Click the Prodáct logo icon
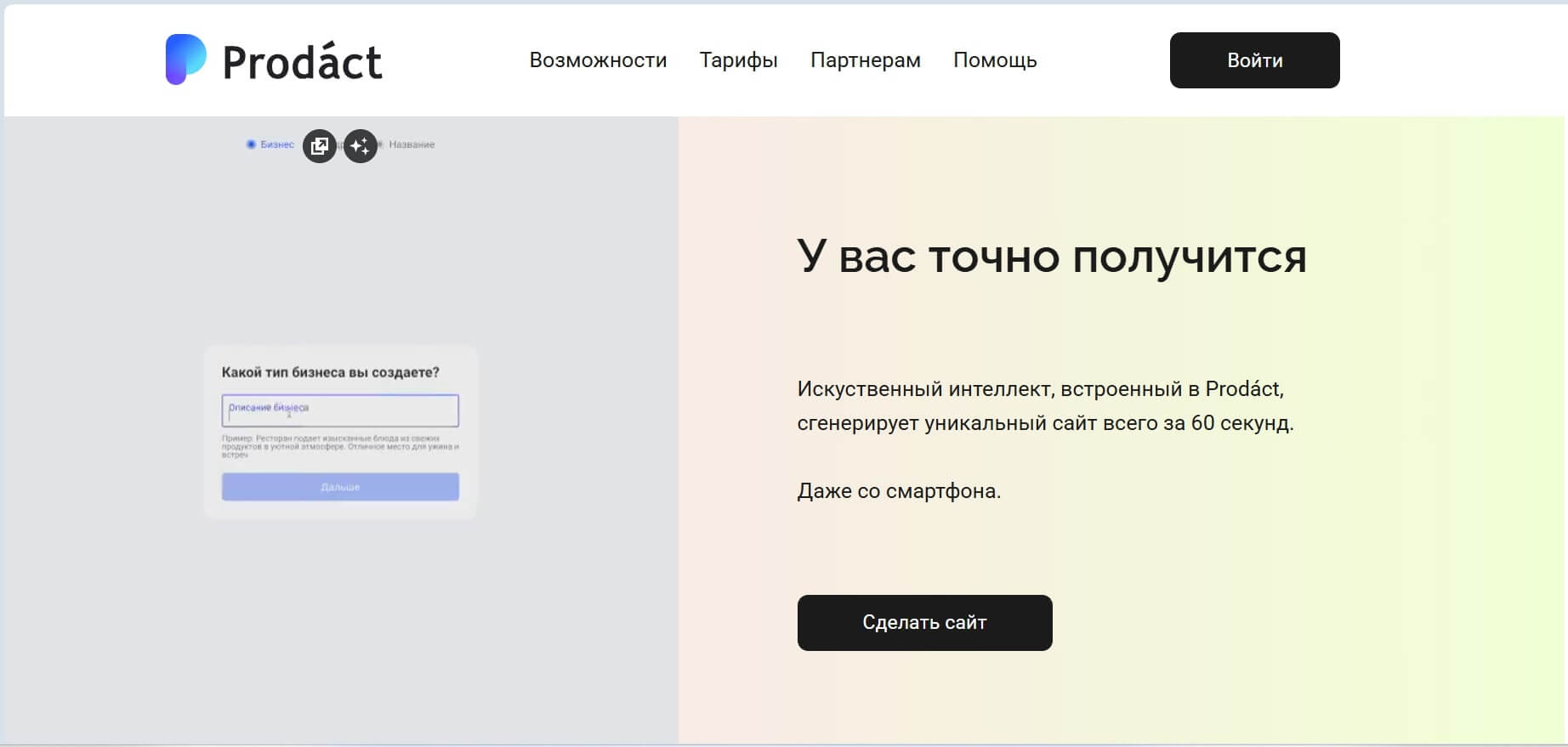Viewport: 1568px width, 747px height. [x=185, y=59]
